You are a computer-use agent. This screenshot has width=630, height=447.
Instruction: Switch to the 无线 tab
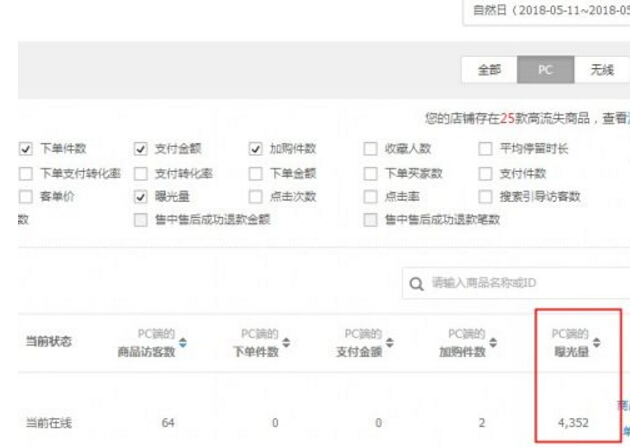(601, 70)
